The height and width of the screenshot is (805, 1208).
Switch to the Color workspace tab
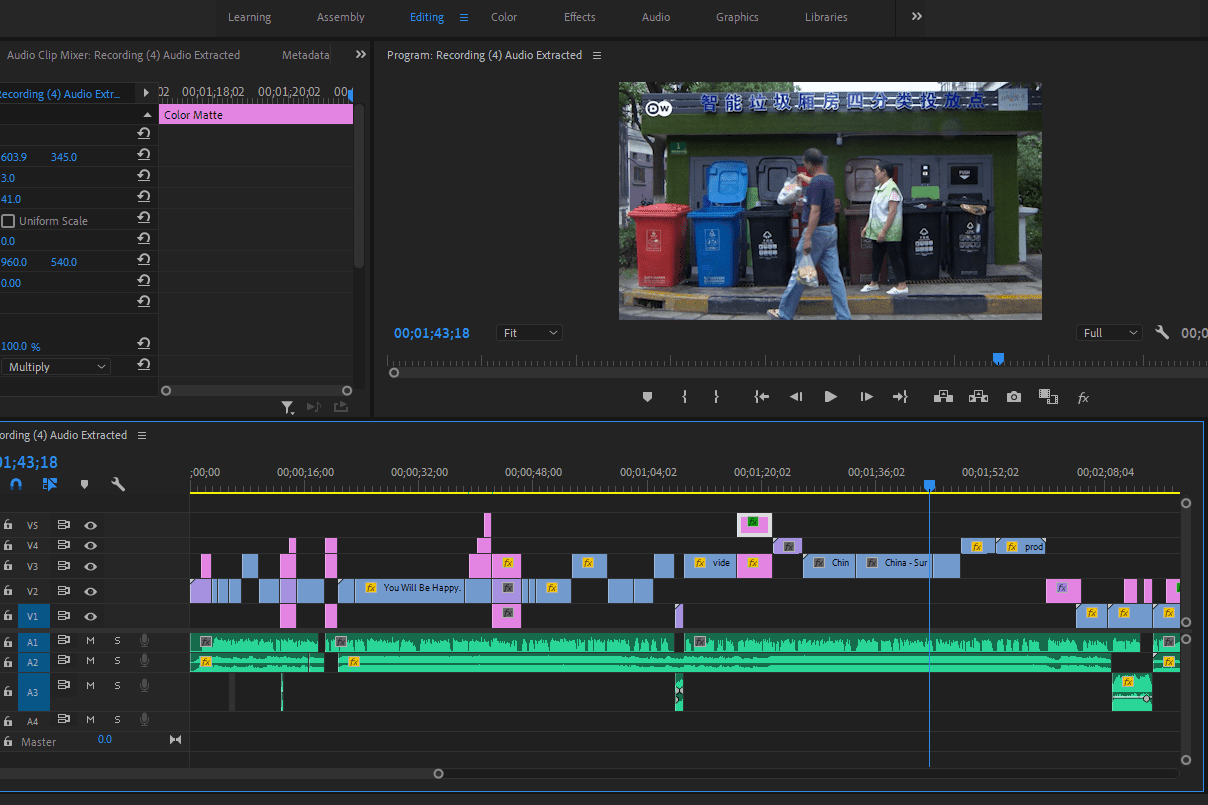point(504,17)
